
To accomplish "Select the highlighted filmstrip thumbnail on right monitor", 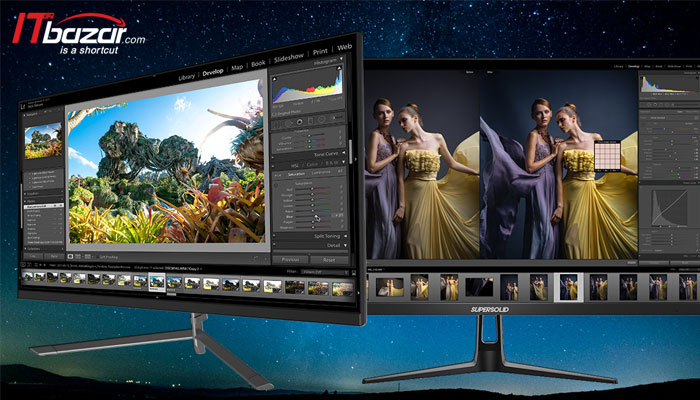I will coord(568,287).
